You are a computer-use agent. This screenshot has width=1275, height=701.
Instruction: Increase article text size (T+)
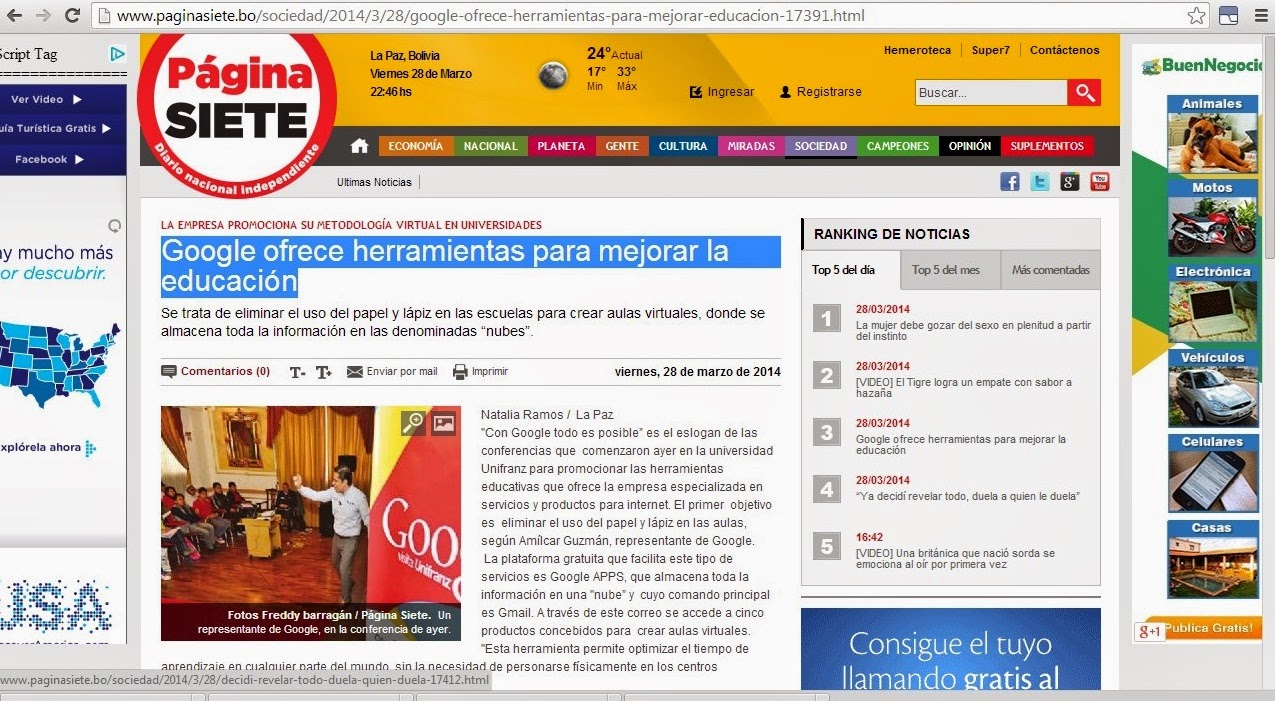[x=323, y=372]
